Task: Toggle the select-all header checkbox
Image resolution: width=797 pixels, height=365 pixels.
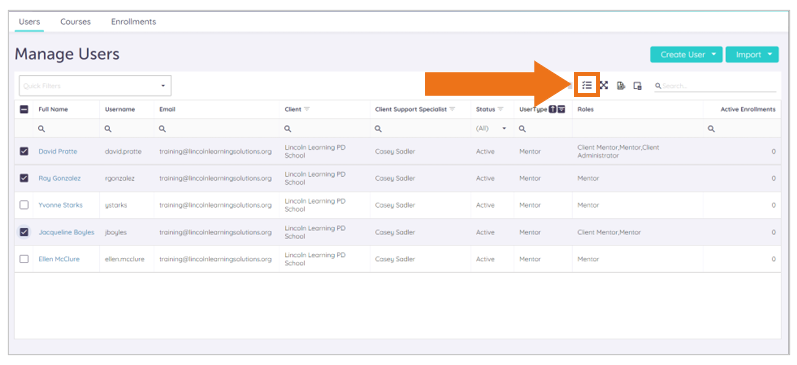Action: click(x=24, y=109)
